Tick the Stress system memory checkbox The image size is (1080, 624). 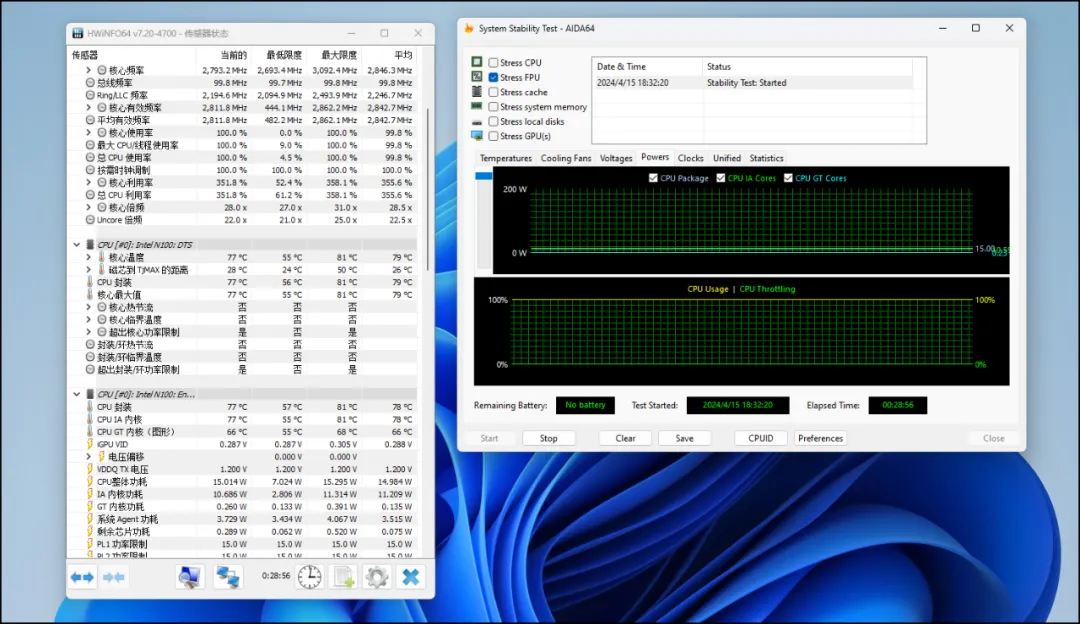click(x=493, y=107)
